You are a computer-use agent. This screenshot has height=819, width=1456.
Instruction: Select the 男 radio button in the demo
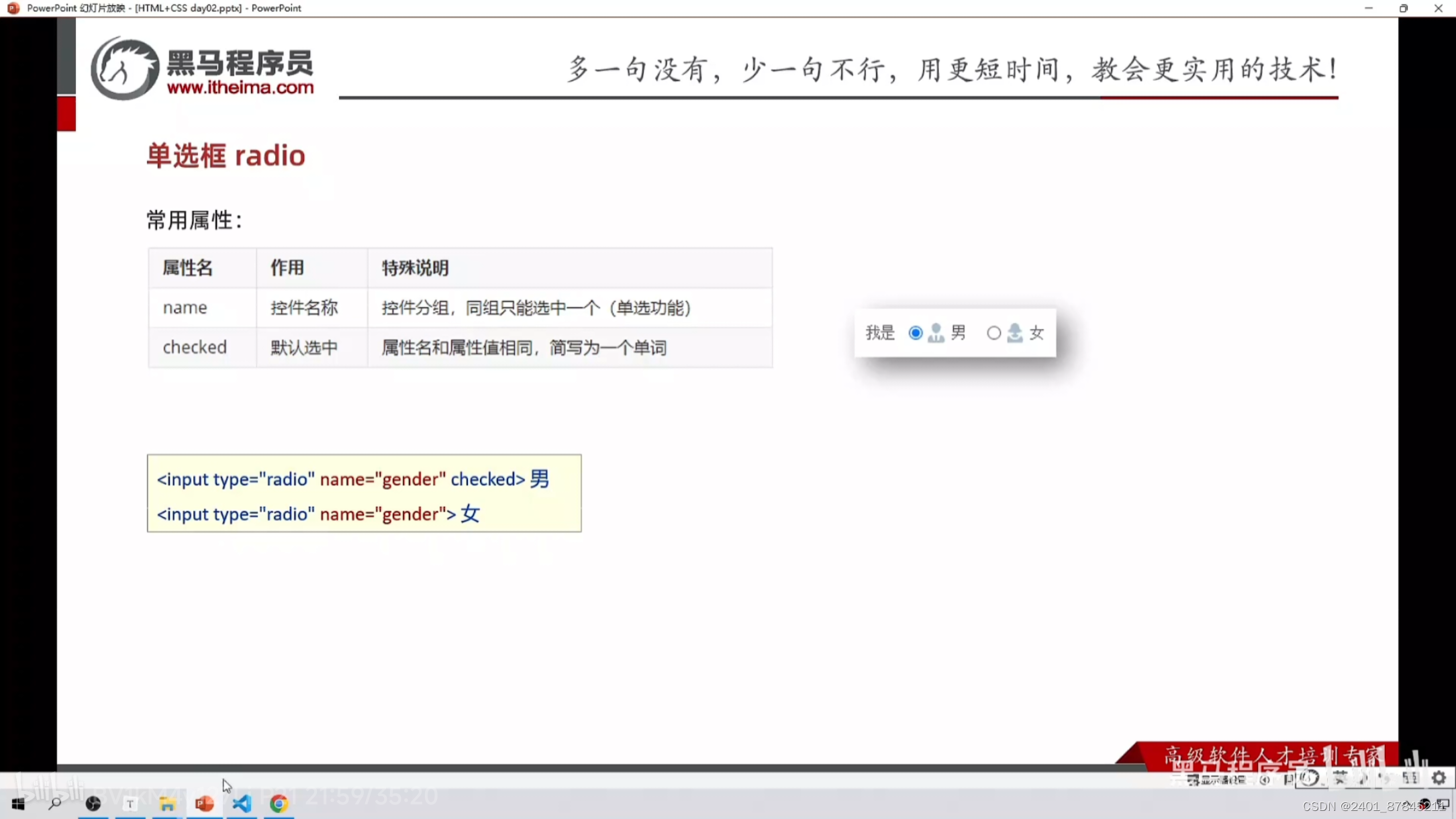915,332
